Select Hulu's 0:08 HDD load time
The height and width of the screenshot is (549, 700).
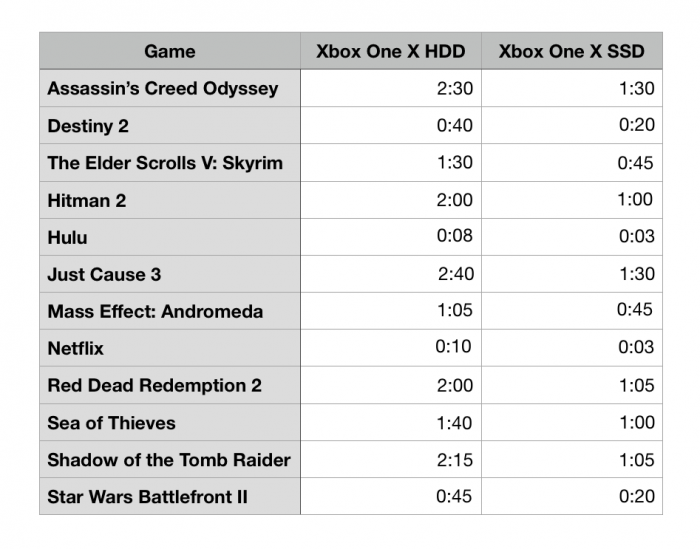click(455, 237)
